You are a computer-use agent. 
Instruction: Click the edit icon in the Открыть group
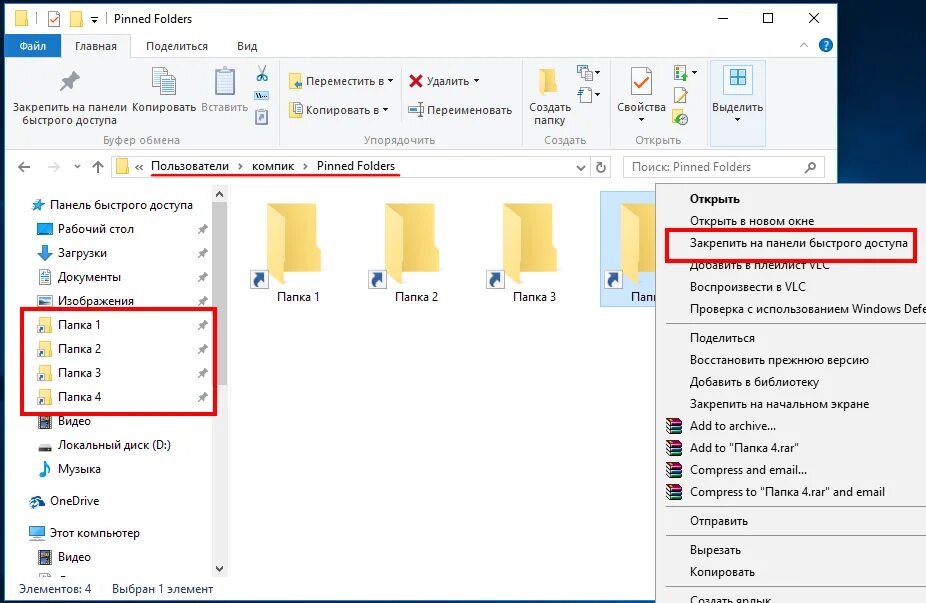[680, 96]
